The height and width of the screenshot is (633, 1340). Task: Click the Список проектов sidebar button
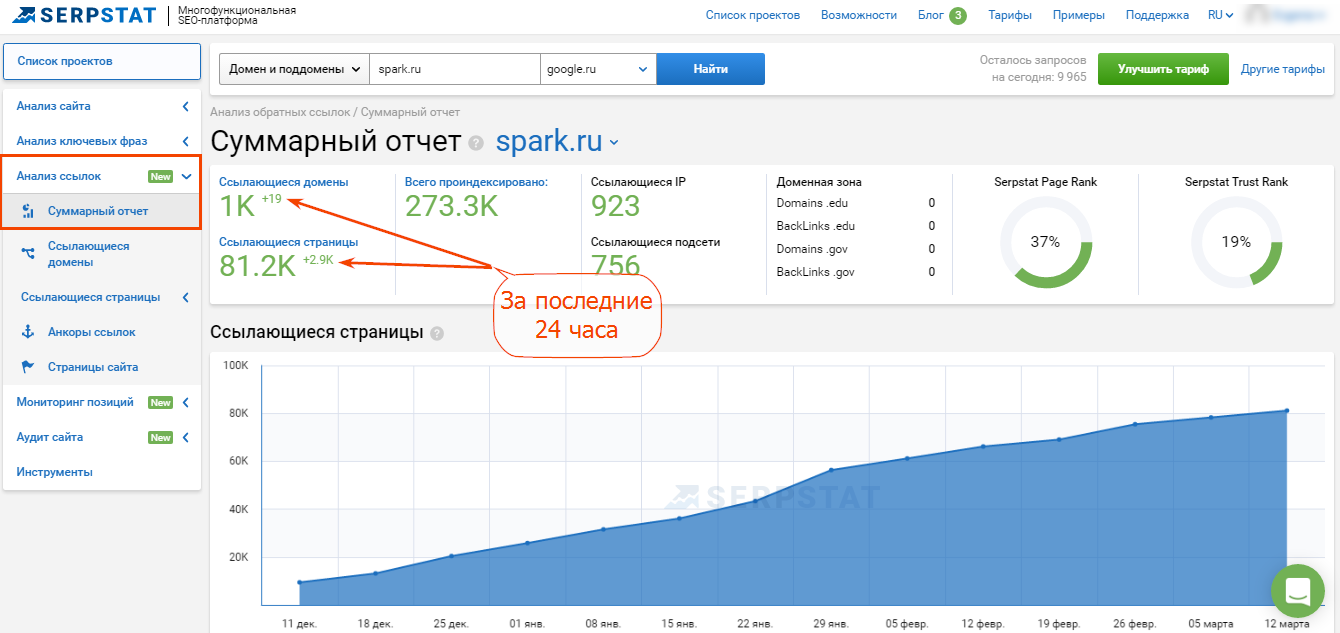(102, 61)
